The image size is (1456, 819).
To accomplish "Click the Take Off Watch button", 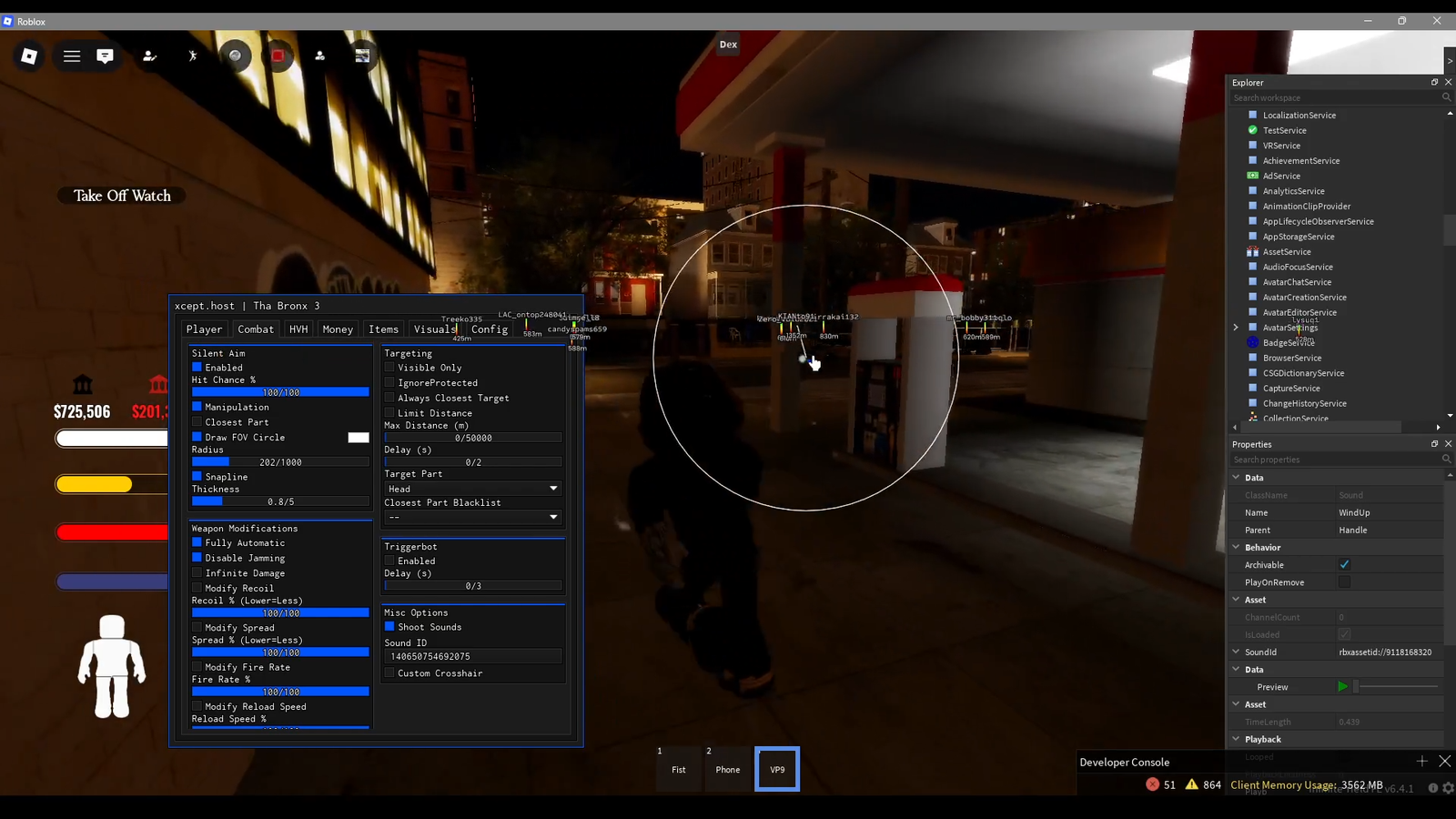I will click(x=122, y=196).
